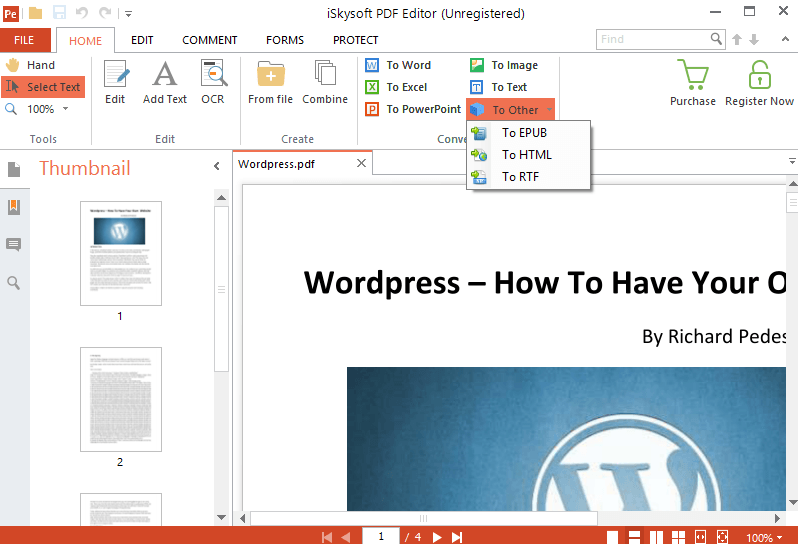Open the FILE menu
The width and height of the screenshot is (798, 544).
coord(24,40)
